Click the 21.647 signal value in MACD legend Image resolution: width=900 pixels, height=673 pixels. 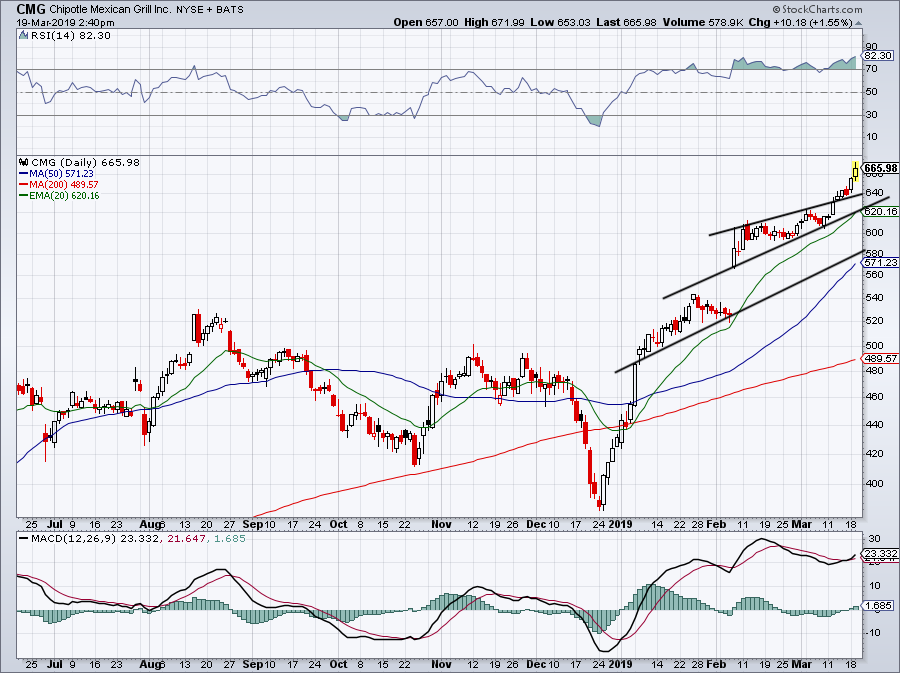pyautogui.click(x=186, y=539)
